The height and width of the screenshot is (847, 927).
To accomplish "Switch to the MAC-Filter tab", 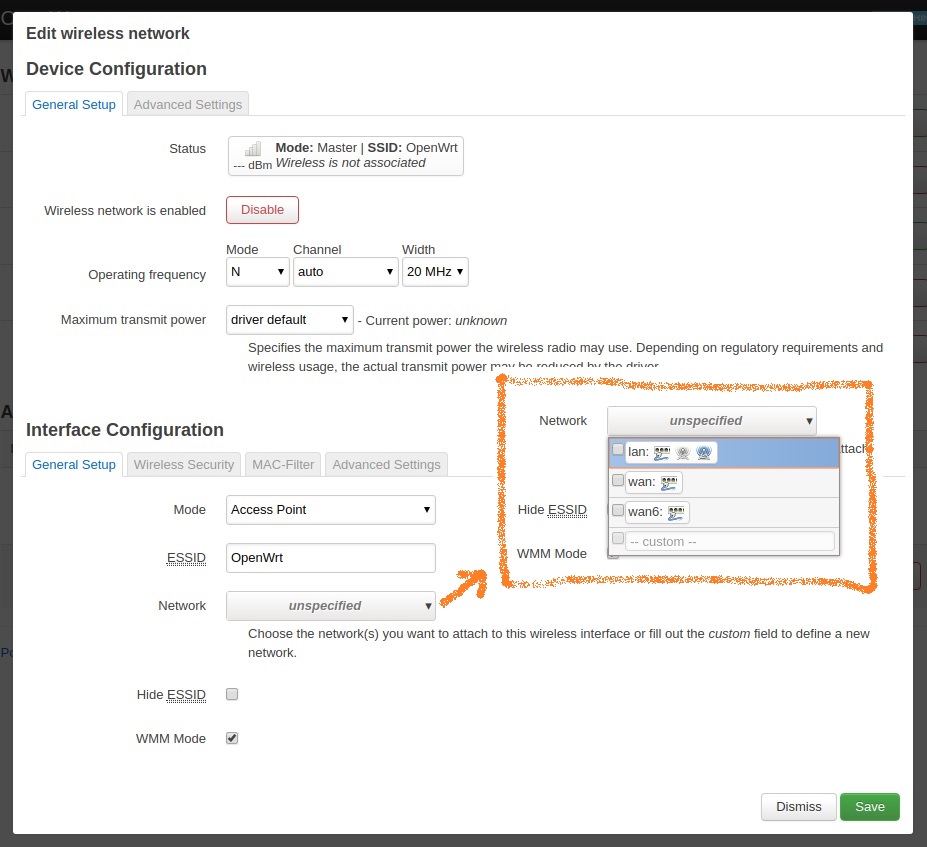I will coord(283,465).
